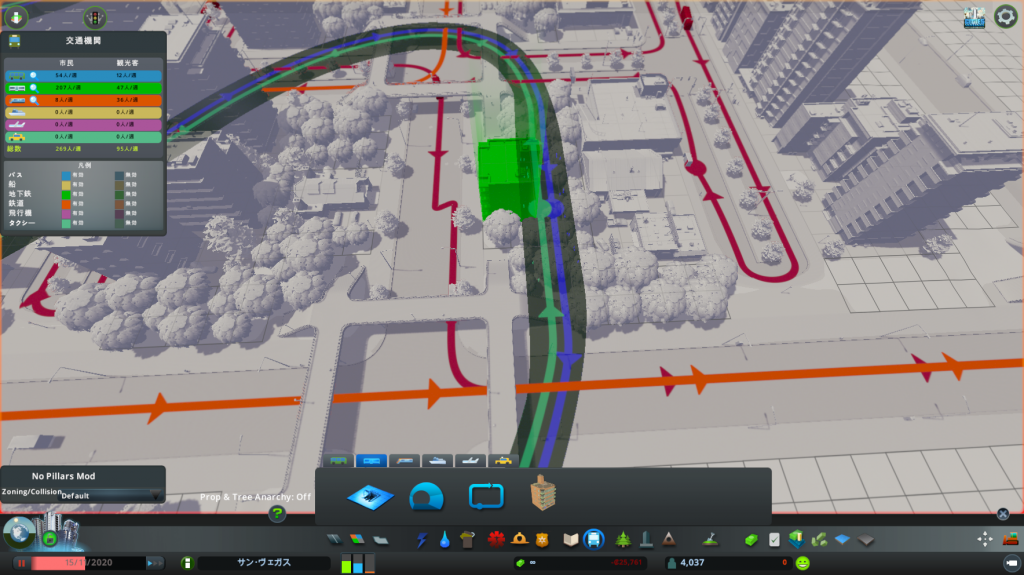Click the traffic light icon at top left
The image size is (1024, 575).
[x=95, y=17]
